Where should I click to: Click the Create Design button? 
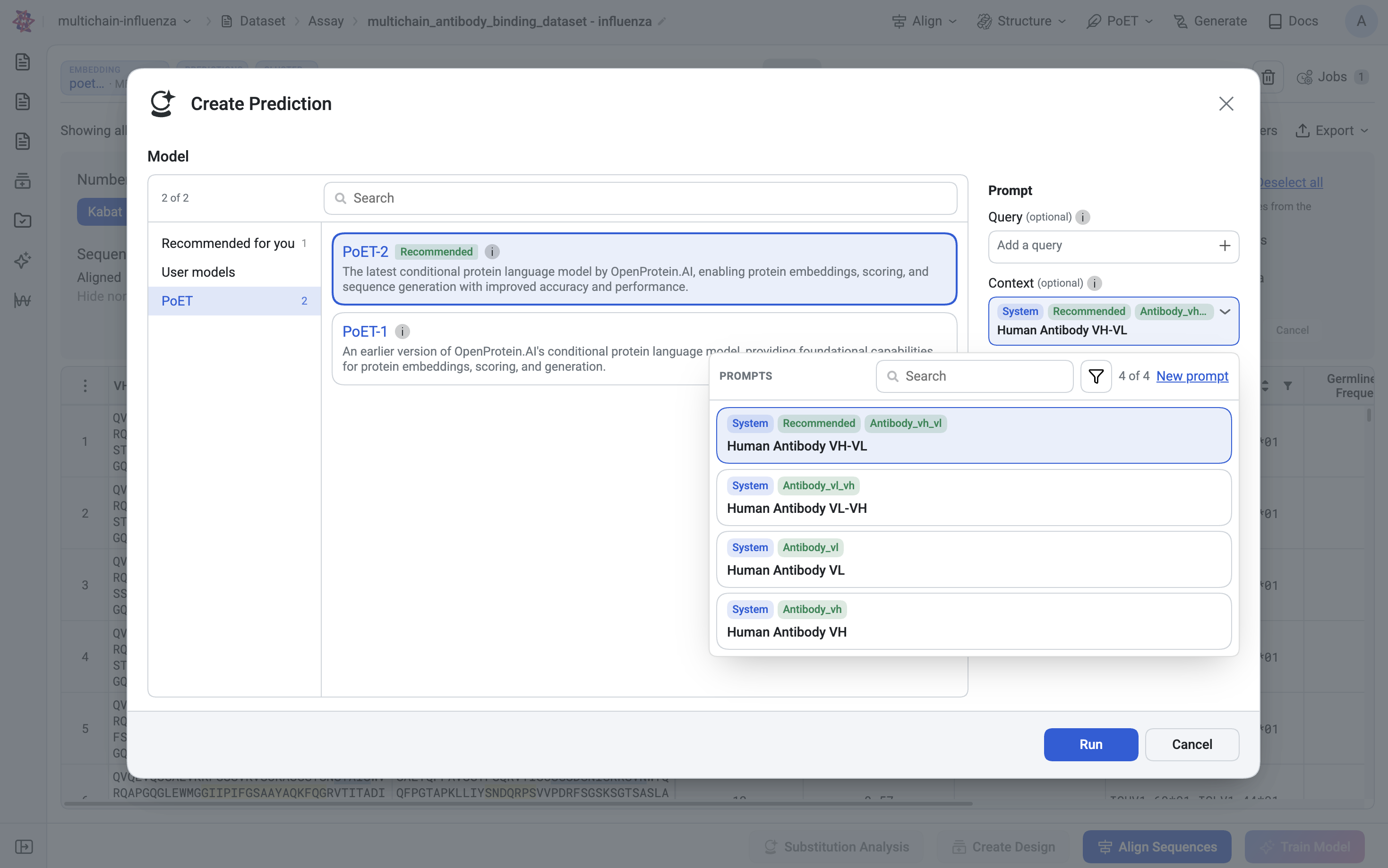[1003, 847]
